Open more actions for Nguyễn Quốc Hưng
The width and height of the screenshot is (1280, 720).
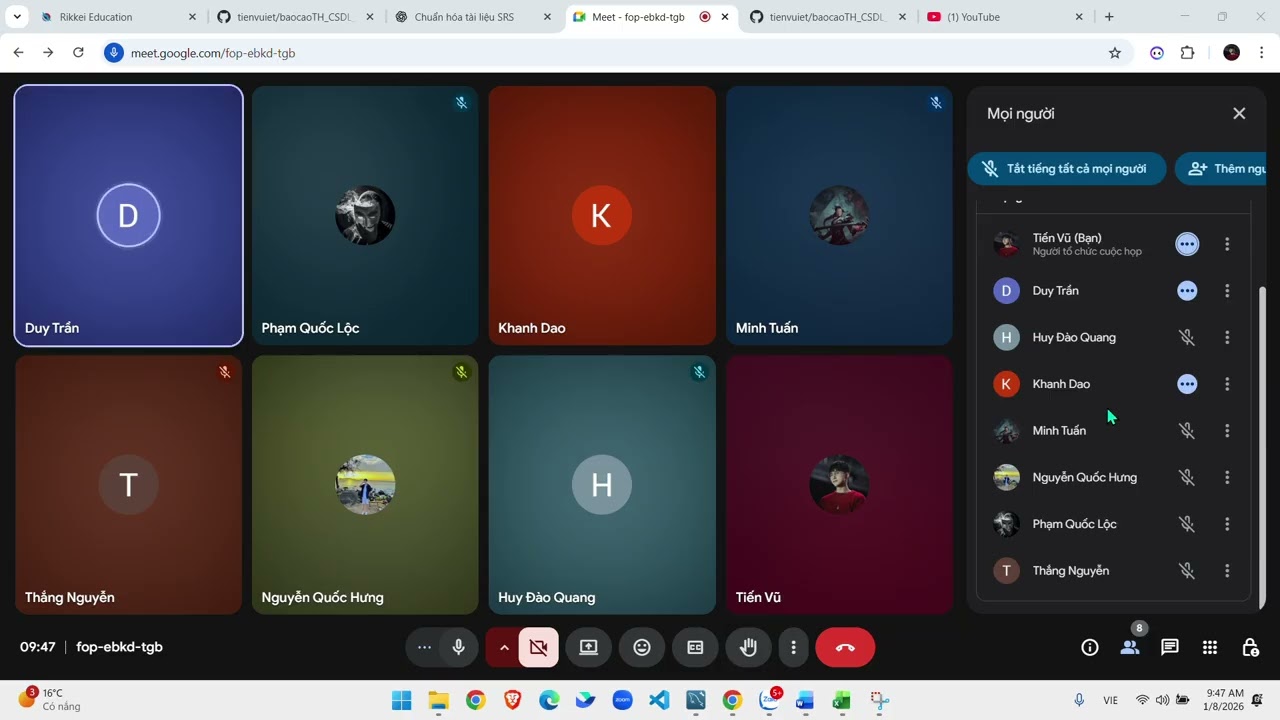pos(1227,477)
